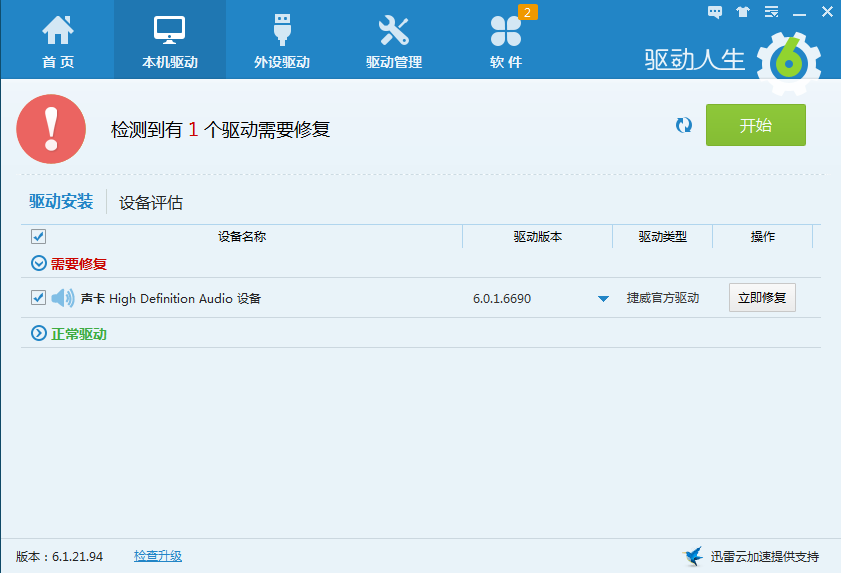
Task: Click the refresh scan icon
Action: pyautogui.click(x=684, y=125)
